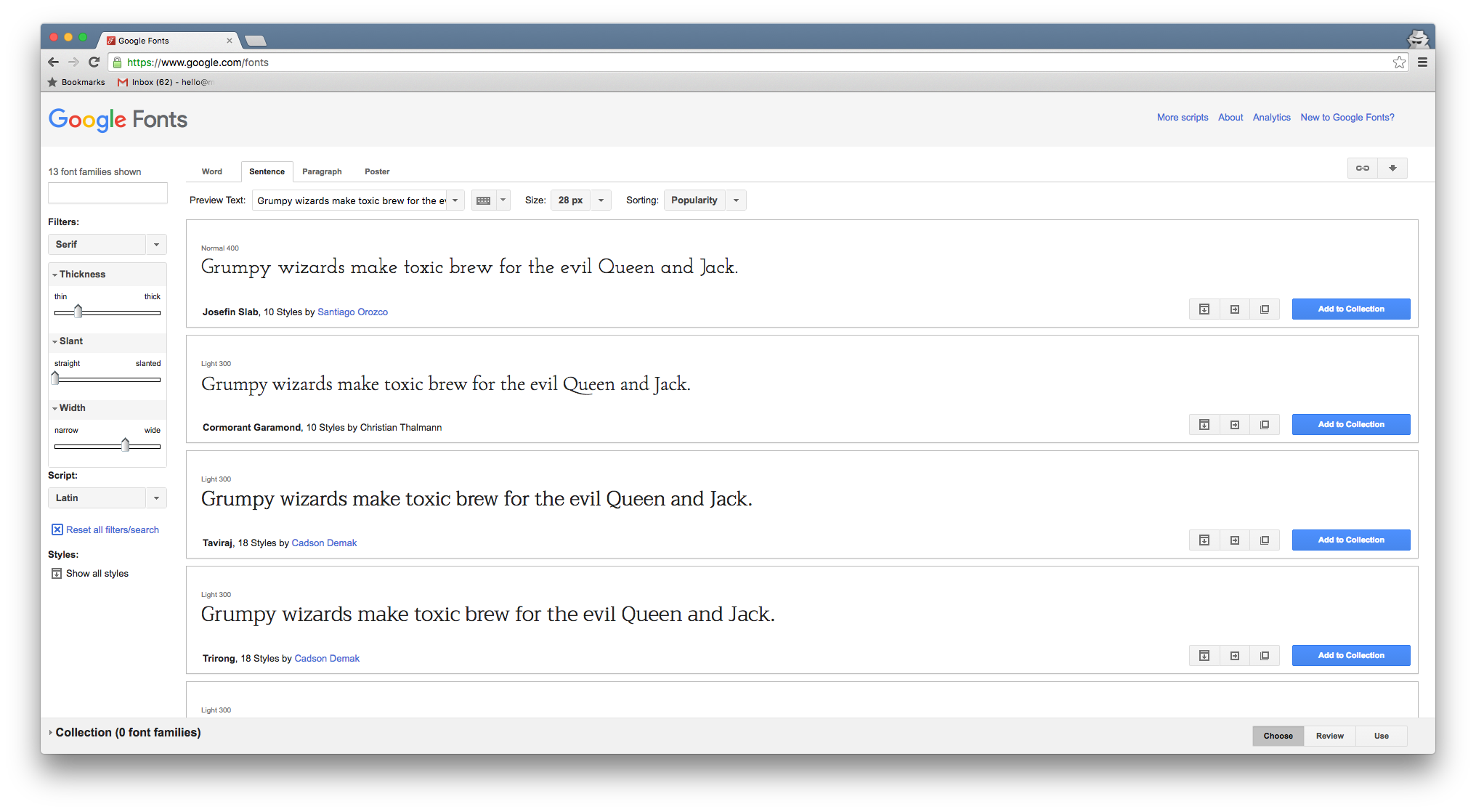1476x812 pixels.
Task: Click the Use button in the collection bar
Action: click(x=1381, y=736)
